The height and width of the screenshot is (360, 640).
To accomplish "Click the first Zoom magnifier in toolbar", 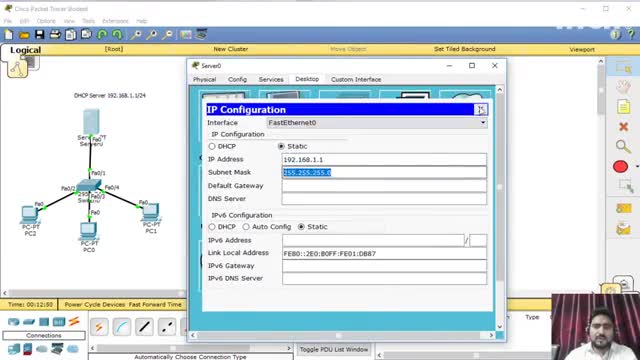I will coord(136,35).
